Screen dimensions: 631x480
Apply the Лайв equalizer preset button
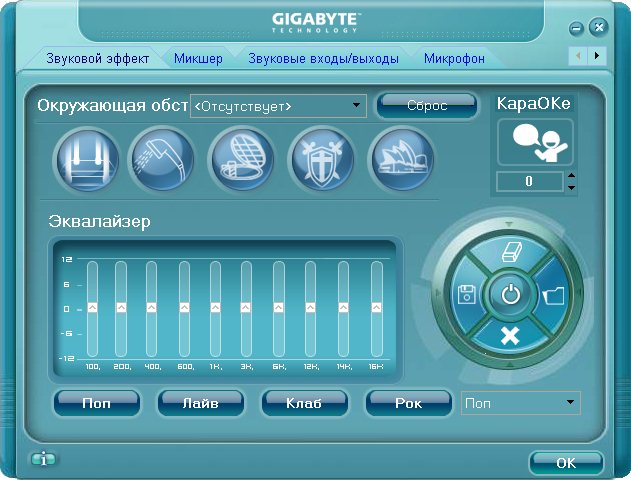[200, 403]
